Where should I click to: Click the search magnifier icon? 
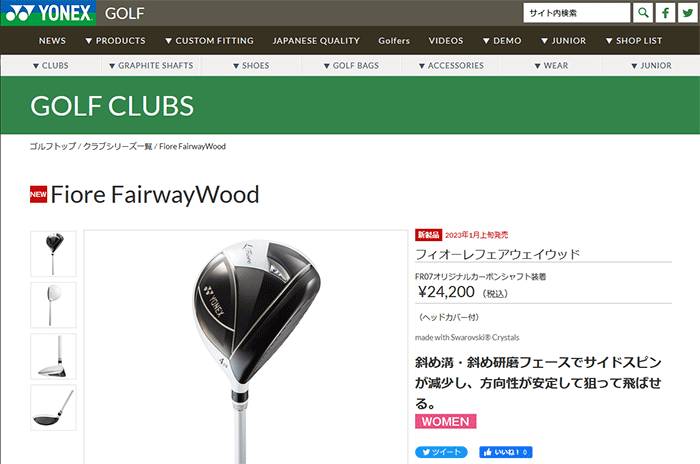coord(643,13)
